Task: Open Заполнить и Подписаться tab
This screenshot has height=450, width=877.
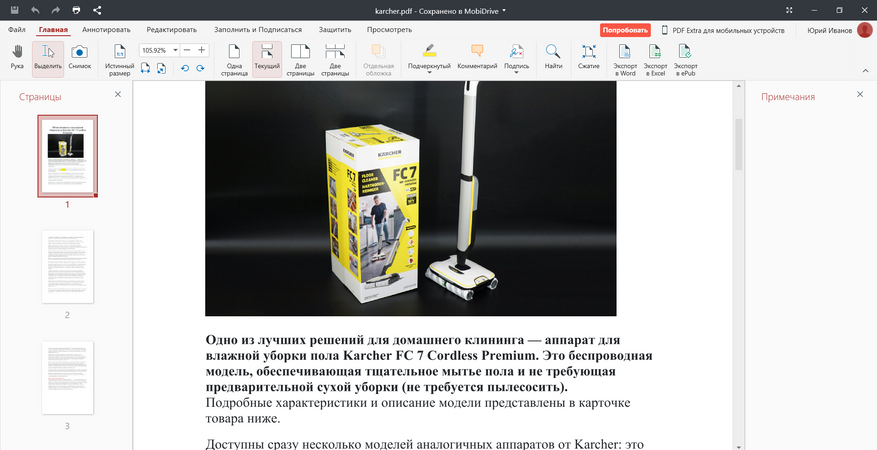Action: (x=258, y=30)
